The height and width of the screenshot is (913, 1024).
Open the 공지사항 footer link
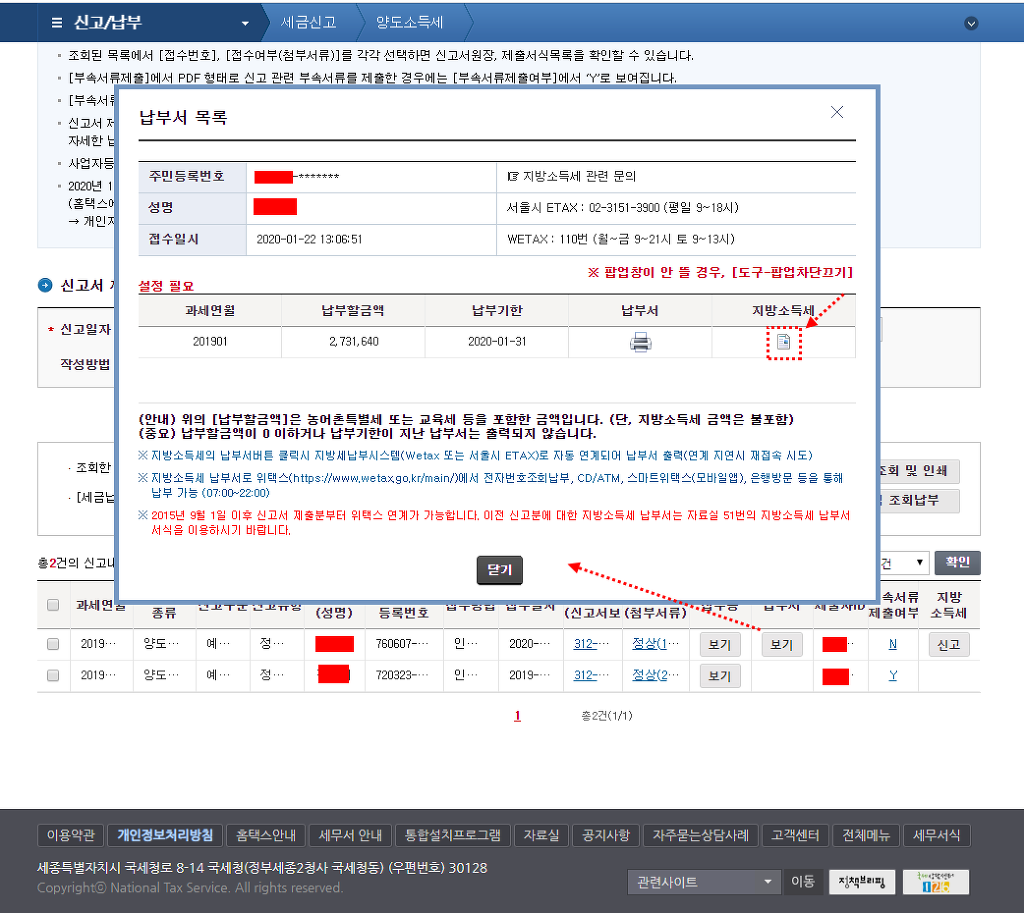(605, 835)
